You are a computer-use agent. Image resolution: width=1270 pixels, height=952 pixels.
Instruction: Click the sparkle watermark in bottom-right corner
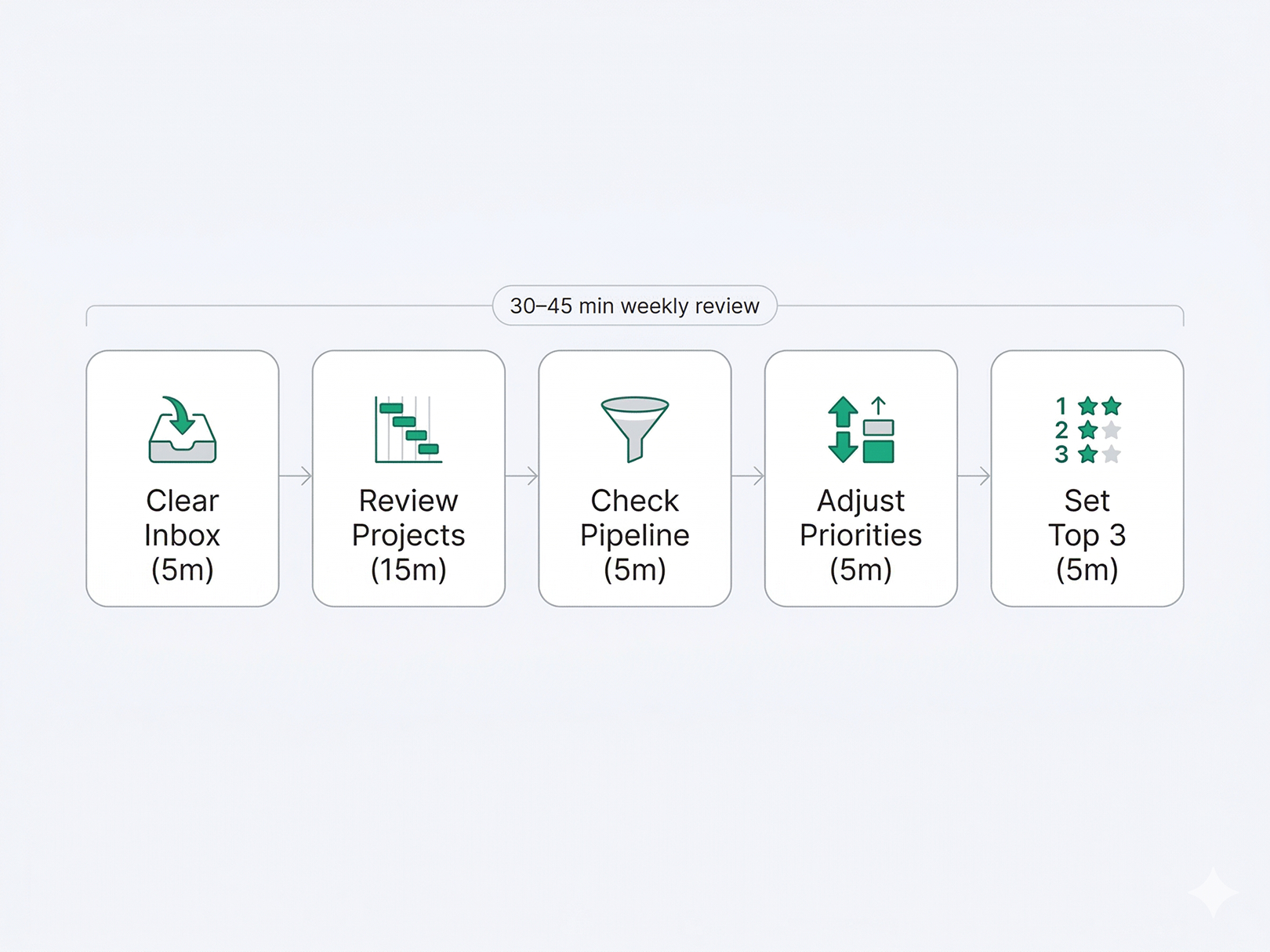click(x=1212, y=892)
